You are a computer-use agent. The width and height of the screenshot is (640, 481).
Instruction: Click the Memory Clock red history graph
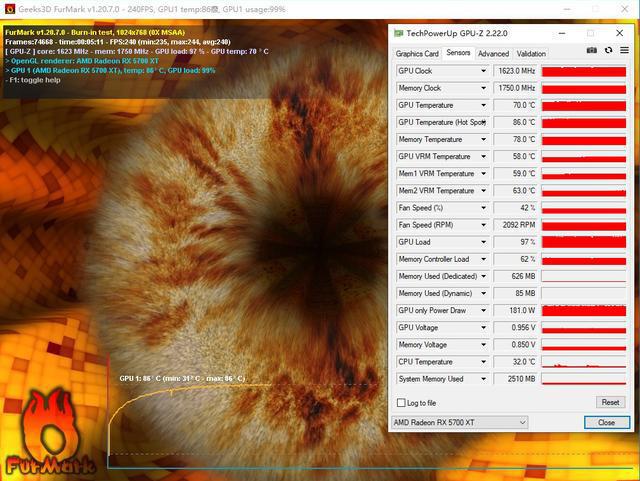(584, 88)
